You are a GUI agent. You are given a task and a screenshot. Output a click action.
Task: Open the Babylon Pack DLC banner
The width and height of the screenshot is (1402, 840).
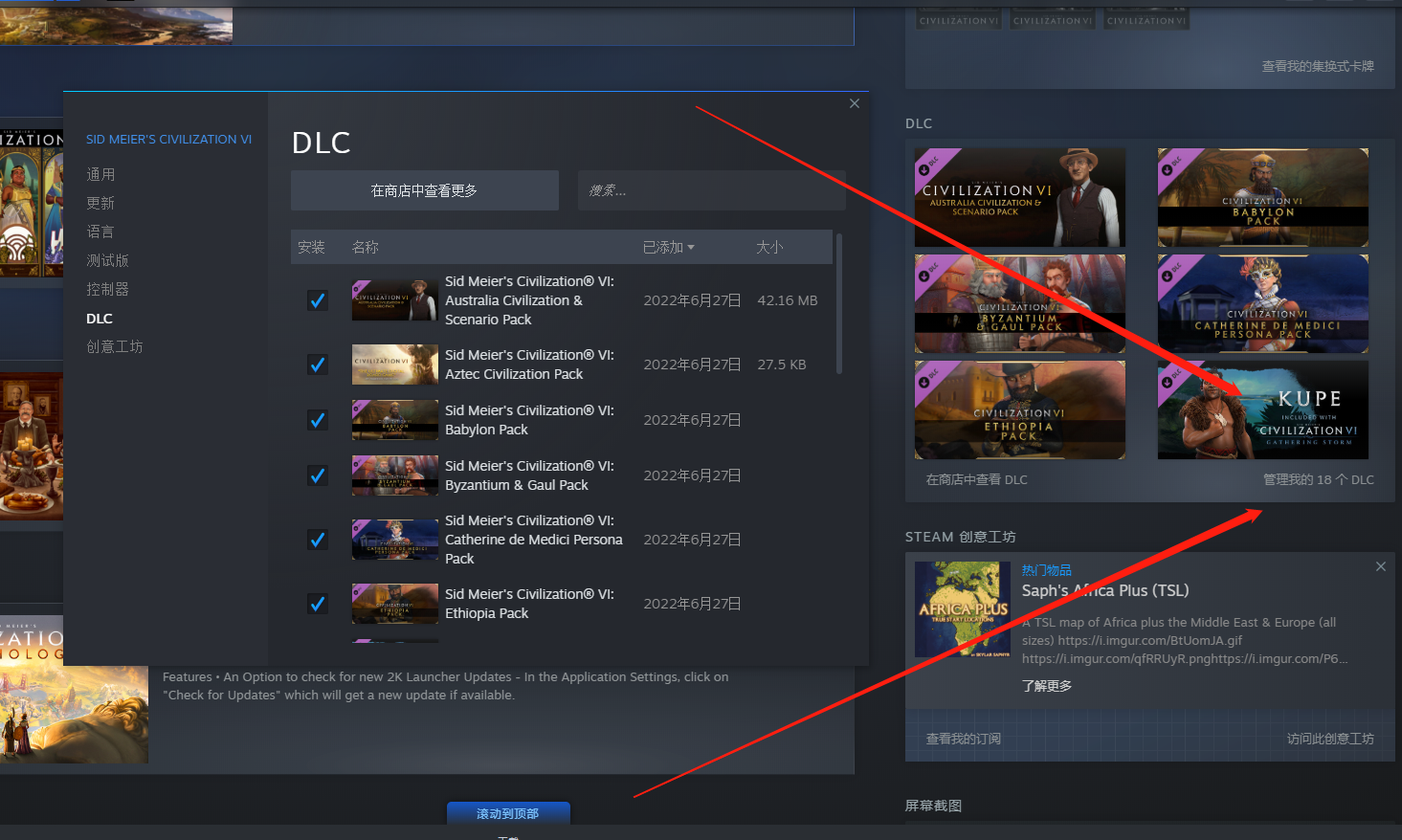pyautogui.click(x=1262, y=198)
